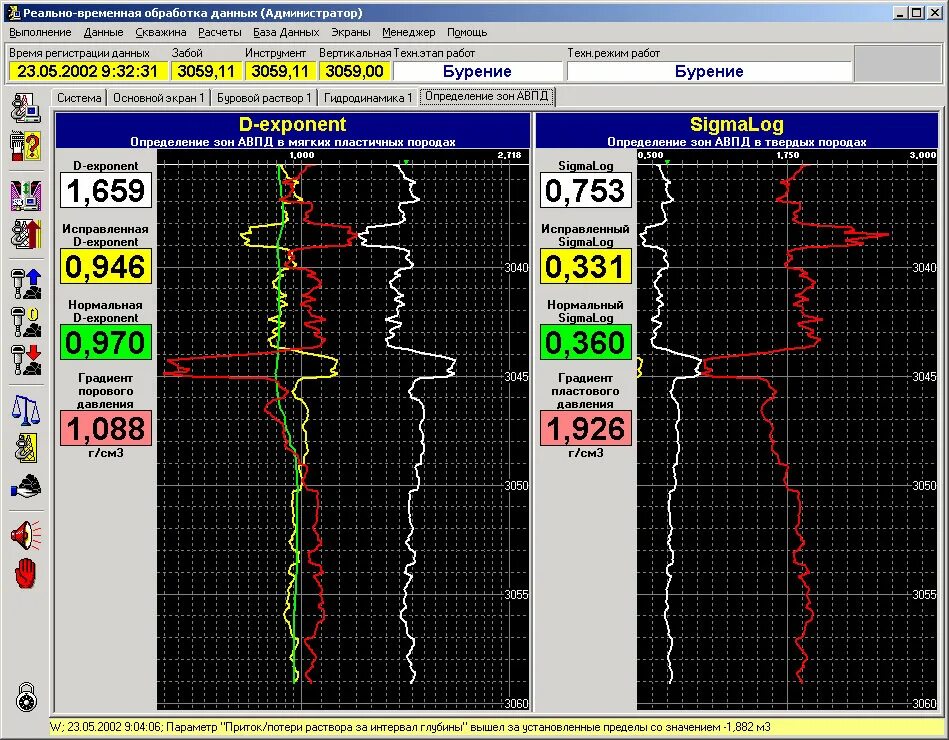Open the Скважина menu

tap(160, 32)
